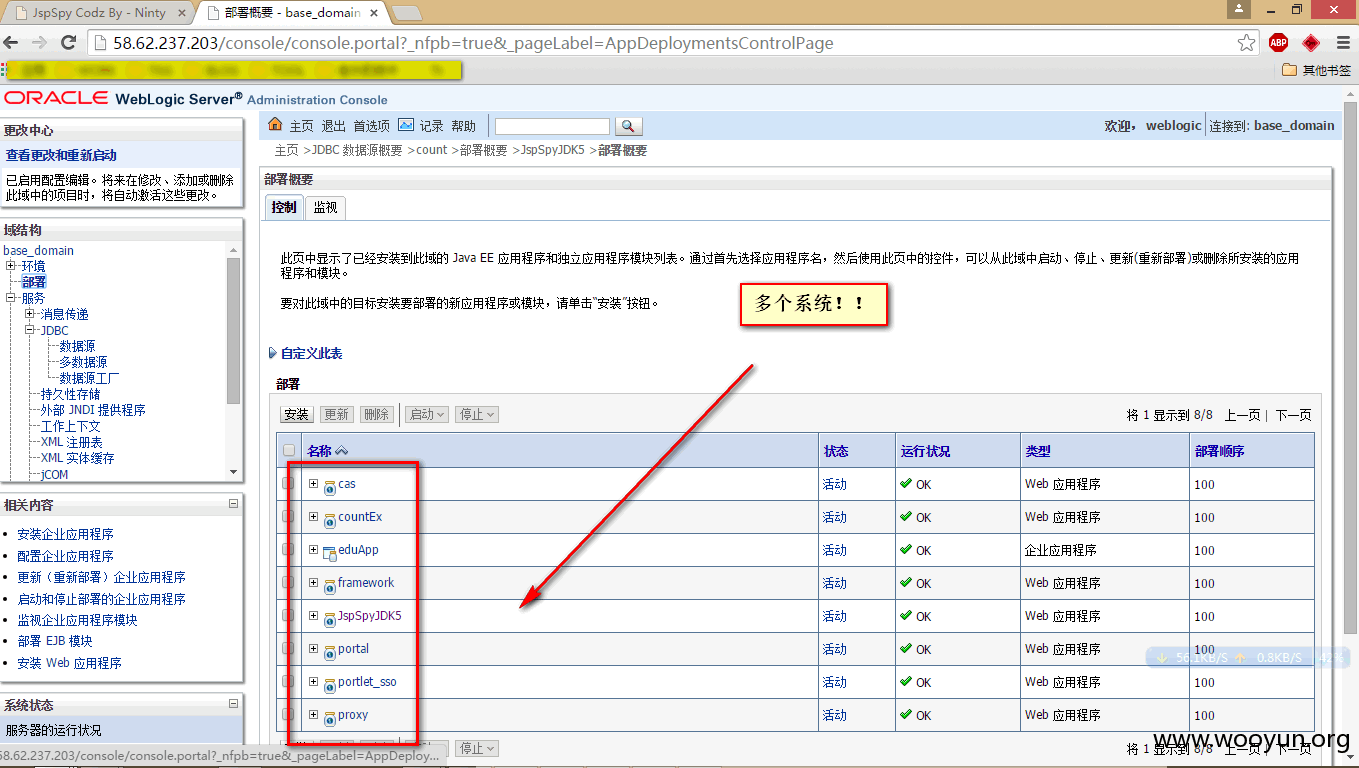This screenshot has width=1359, height=768.
Task: Click the browser back arrow
Action: click(x=12, y=43)
